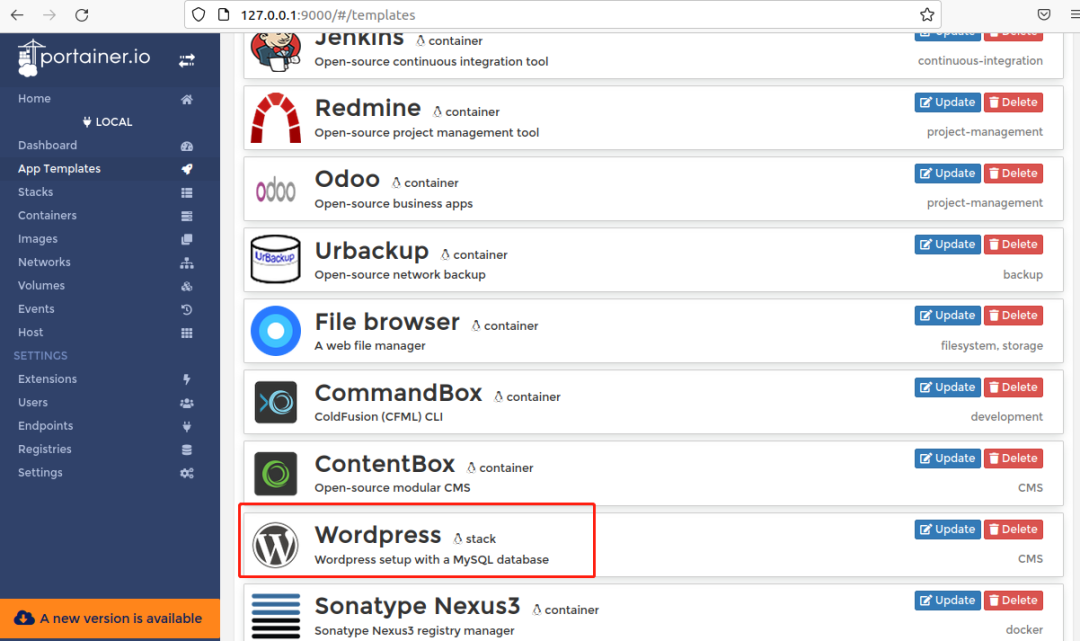Click the Sonatype Nexus3 template logo
Viewport: 1080px width, 641px height.
coord(276,616)
